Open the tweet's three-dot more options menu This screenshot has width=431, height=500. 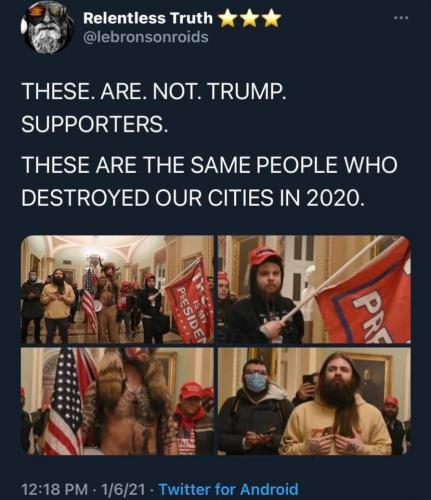401,19
